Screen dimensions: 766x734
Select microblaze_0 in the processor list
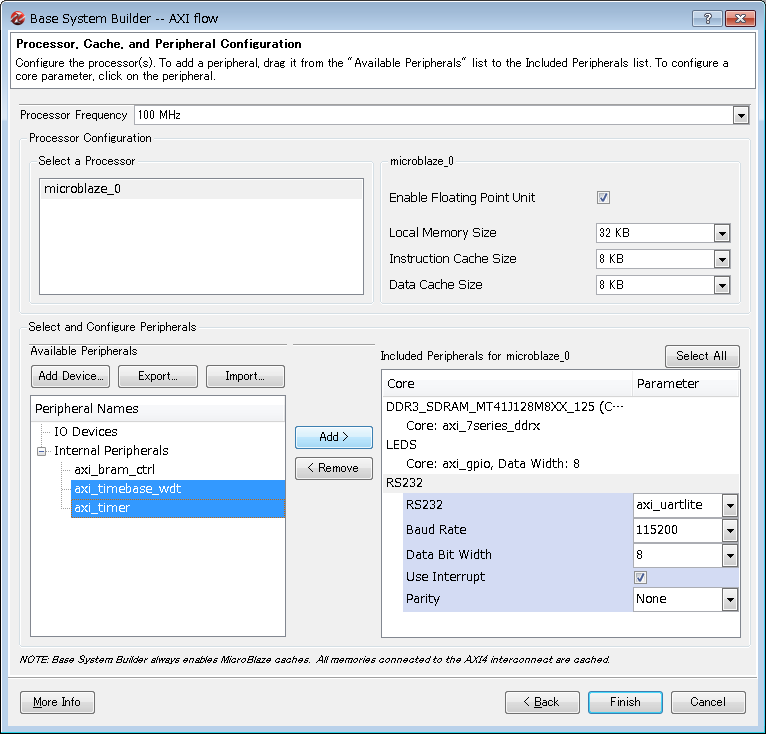click(83, 189)
